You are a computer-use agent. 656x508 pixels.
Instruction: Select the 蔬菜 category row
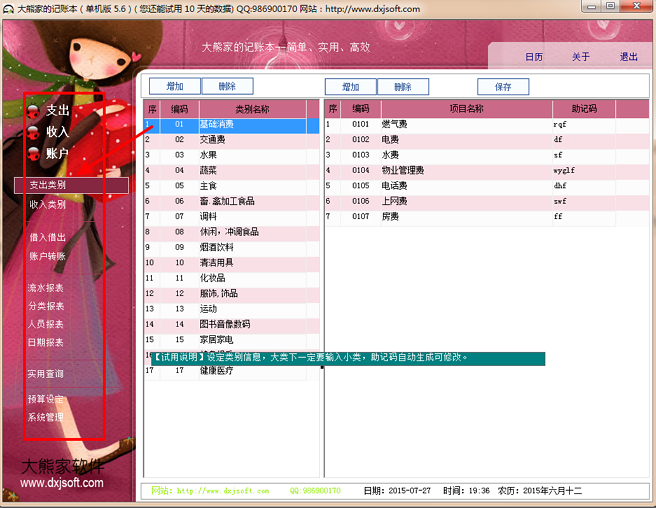[x=231, y=170]
